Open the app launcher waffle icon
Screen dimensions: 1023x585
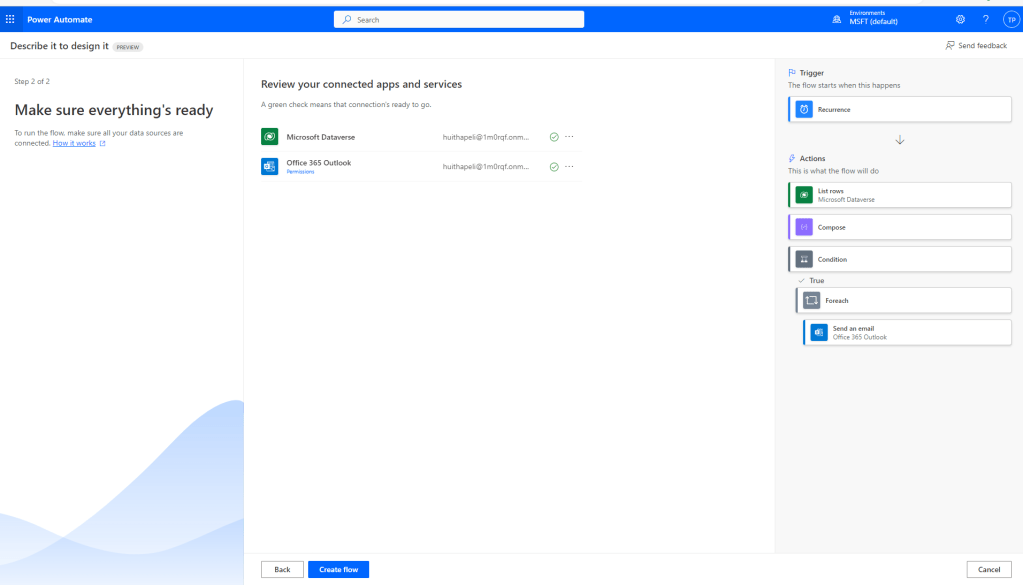10,19
